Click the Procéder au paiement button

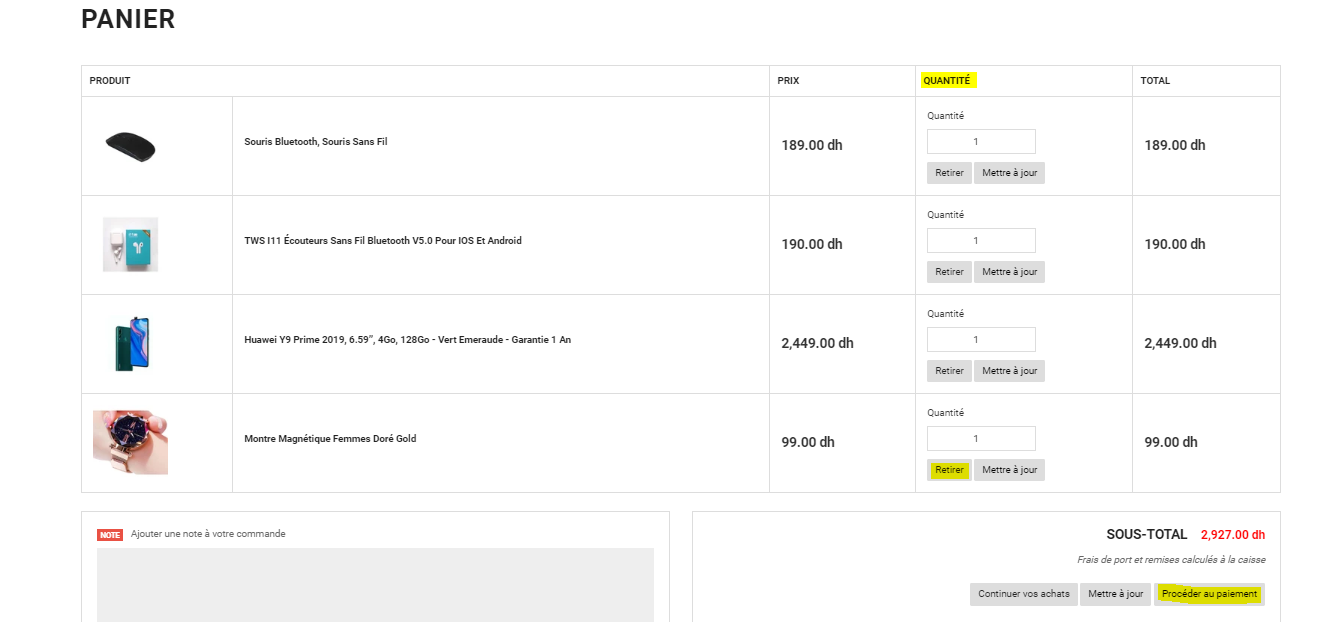pyautogui.click(x=1209, y=594)
